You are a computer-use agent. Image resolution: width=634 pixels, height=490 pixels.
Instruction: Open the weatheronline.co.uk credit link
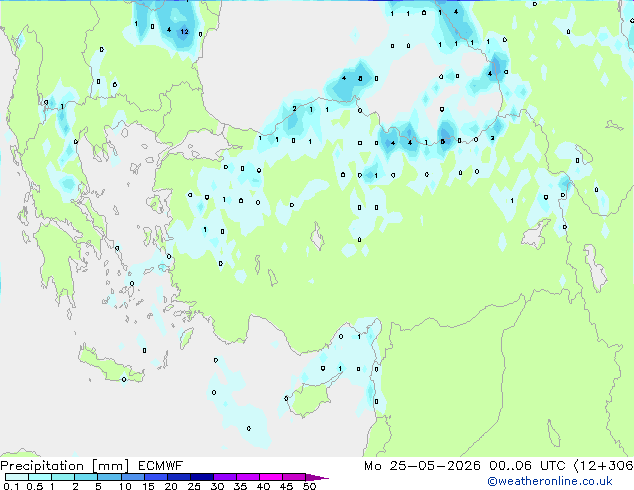point(550,481)
